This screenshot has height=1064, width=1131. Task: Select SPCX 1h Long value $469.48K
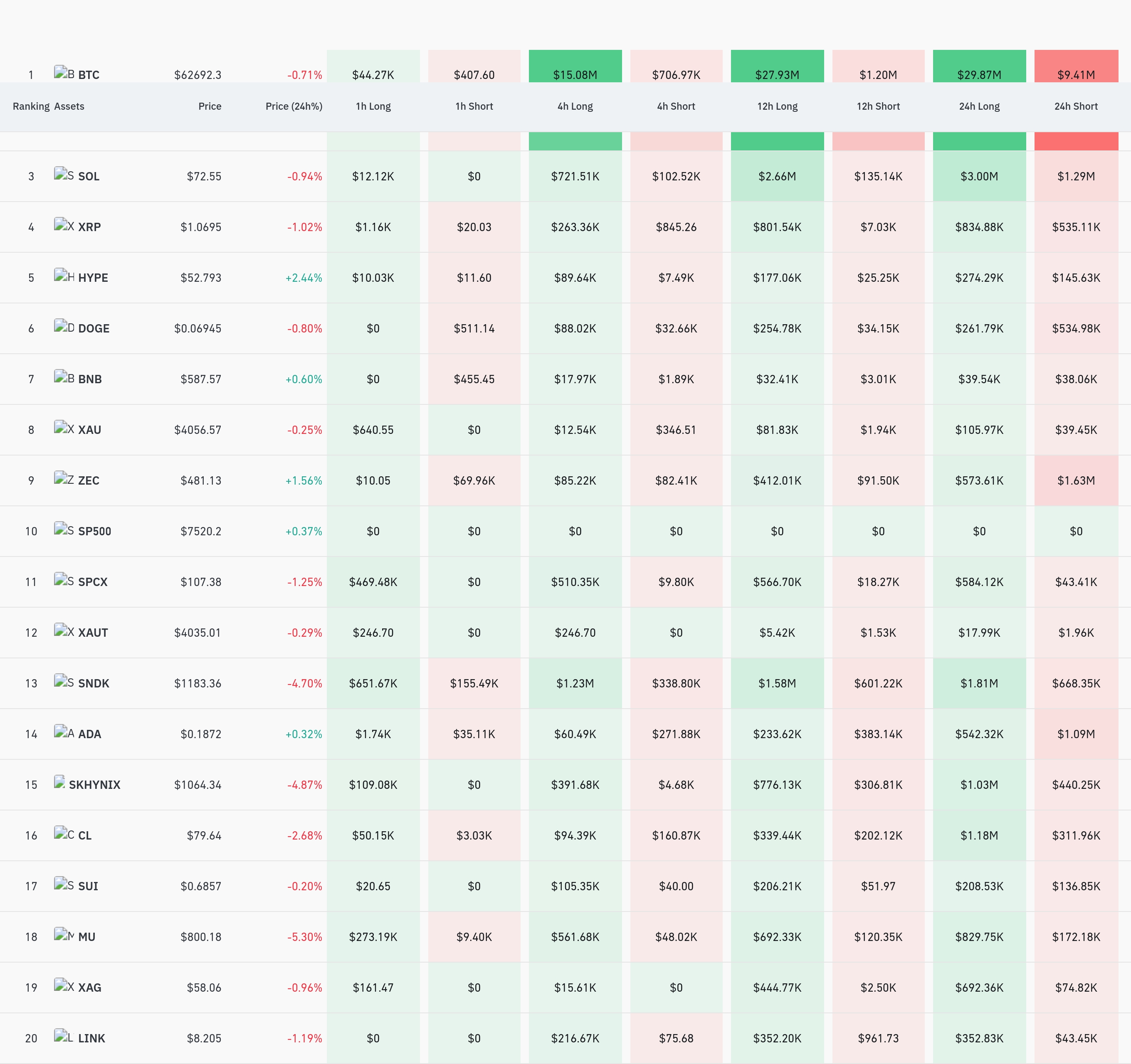point(373,582)
